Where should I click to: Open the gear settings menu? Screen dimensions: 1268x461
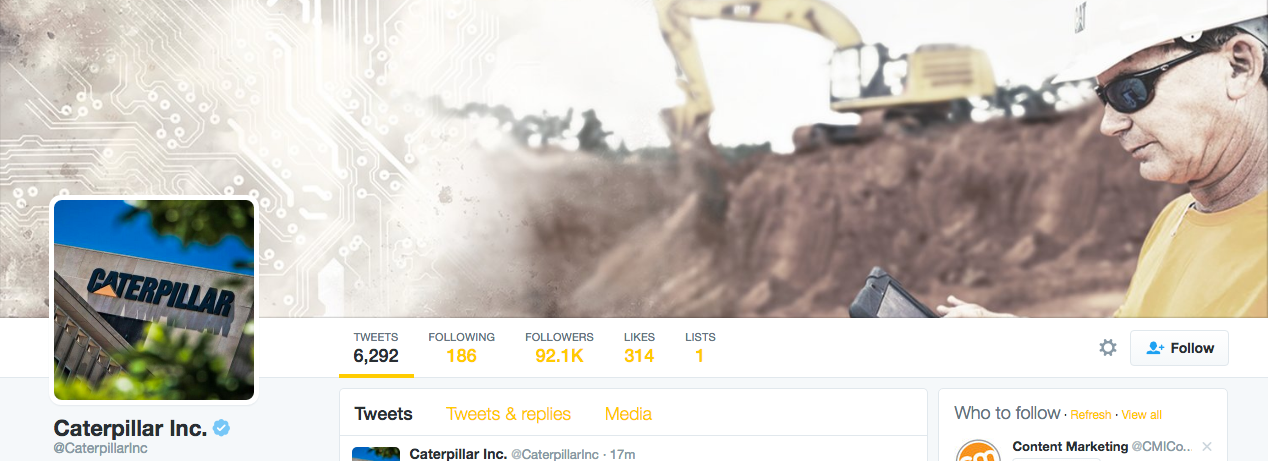1107,348
